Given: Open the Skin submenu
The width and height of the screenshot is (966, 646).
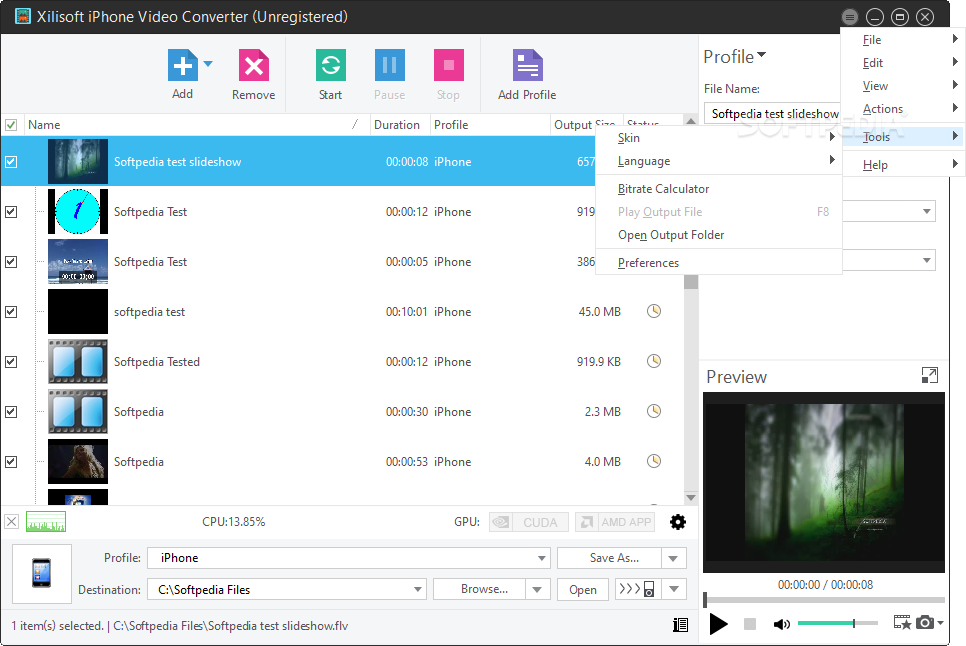Looking at the screenshot, I should (x=718, y=138).
